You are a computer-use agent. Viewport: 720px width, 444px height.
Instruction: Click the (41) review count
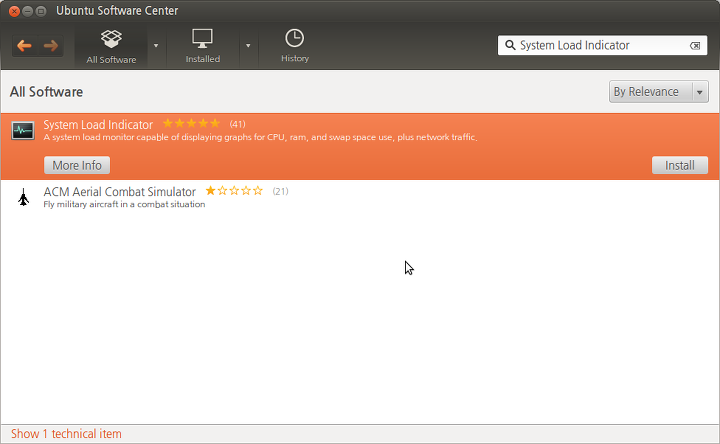(237, 124)
